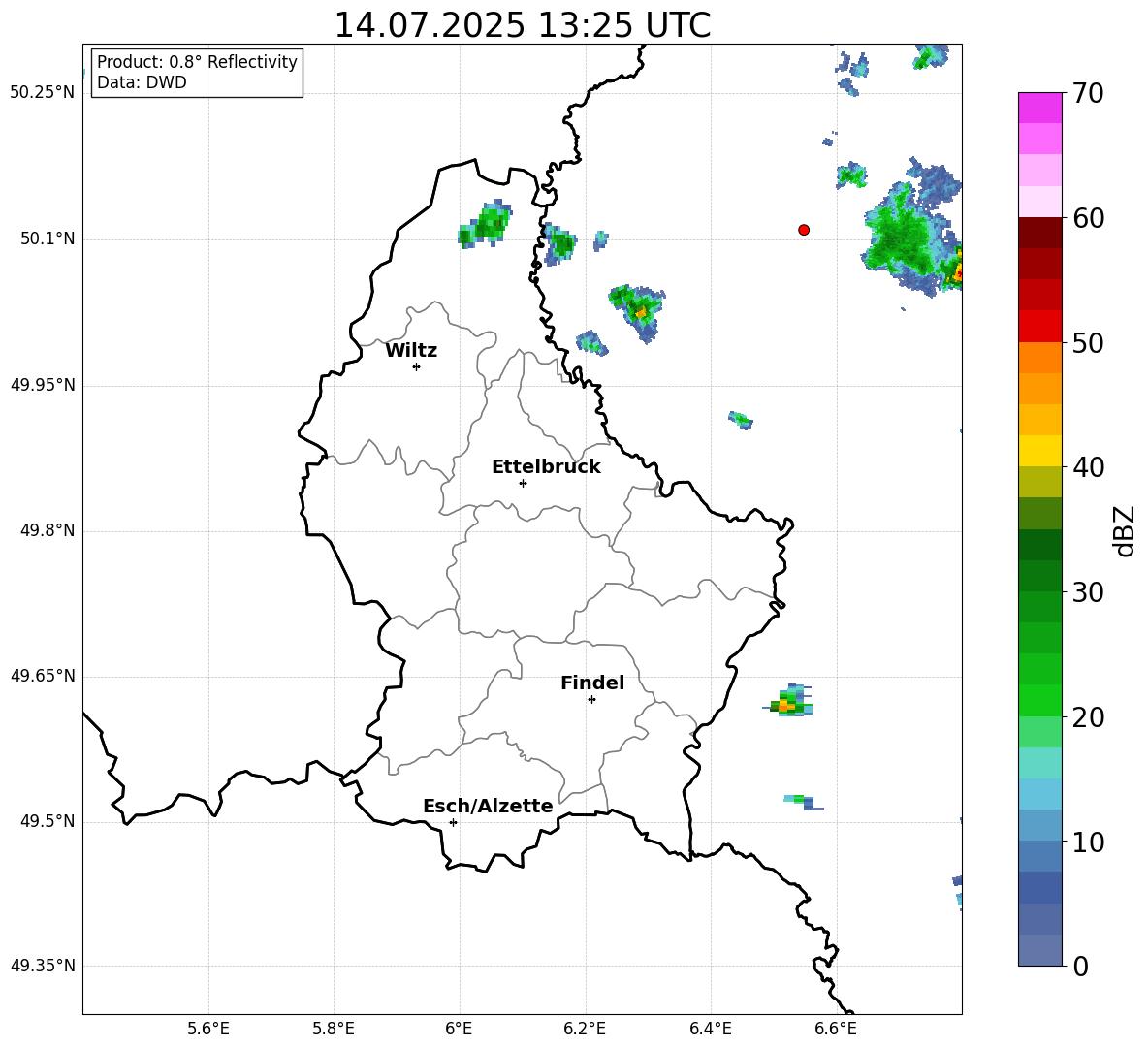Click the magenta top colorbar segment
Image resolution: width=1148 pixels, height=1048 pixels.
[x=1039, y=108]
